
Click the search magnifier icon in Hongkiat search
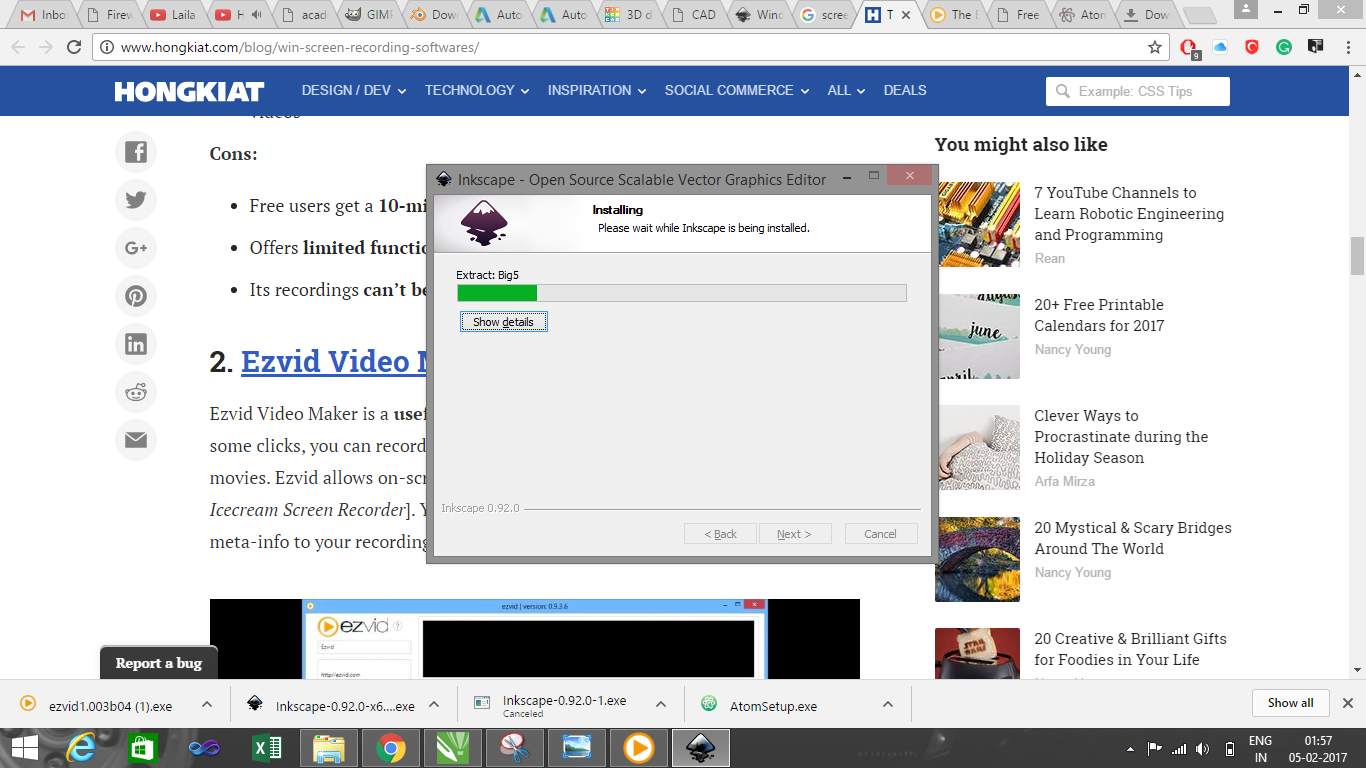point(1061,91)
